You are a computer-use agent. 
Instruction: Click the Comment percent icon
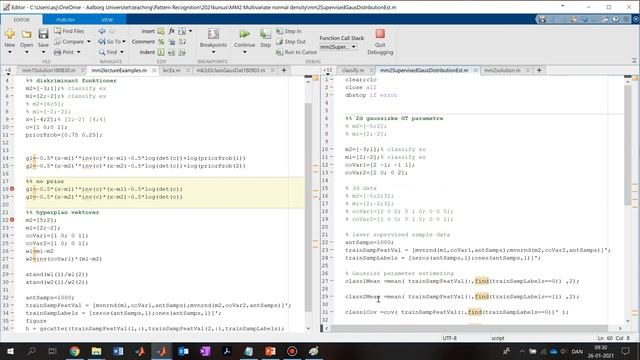tap(161, 42)
